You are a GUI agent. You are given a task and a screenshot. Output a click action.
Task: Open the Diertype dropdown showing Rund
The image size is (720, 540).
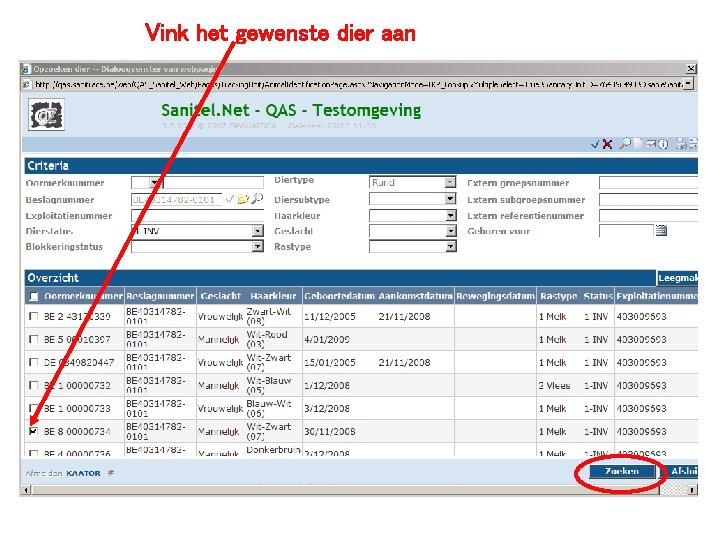click(450, 182)
